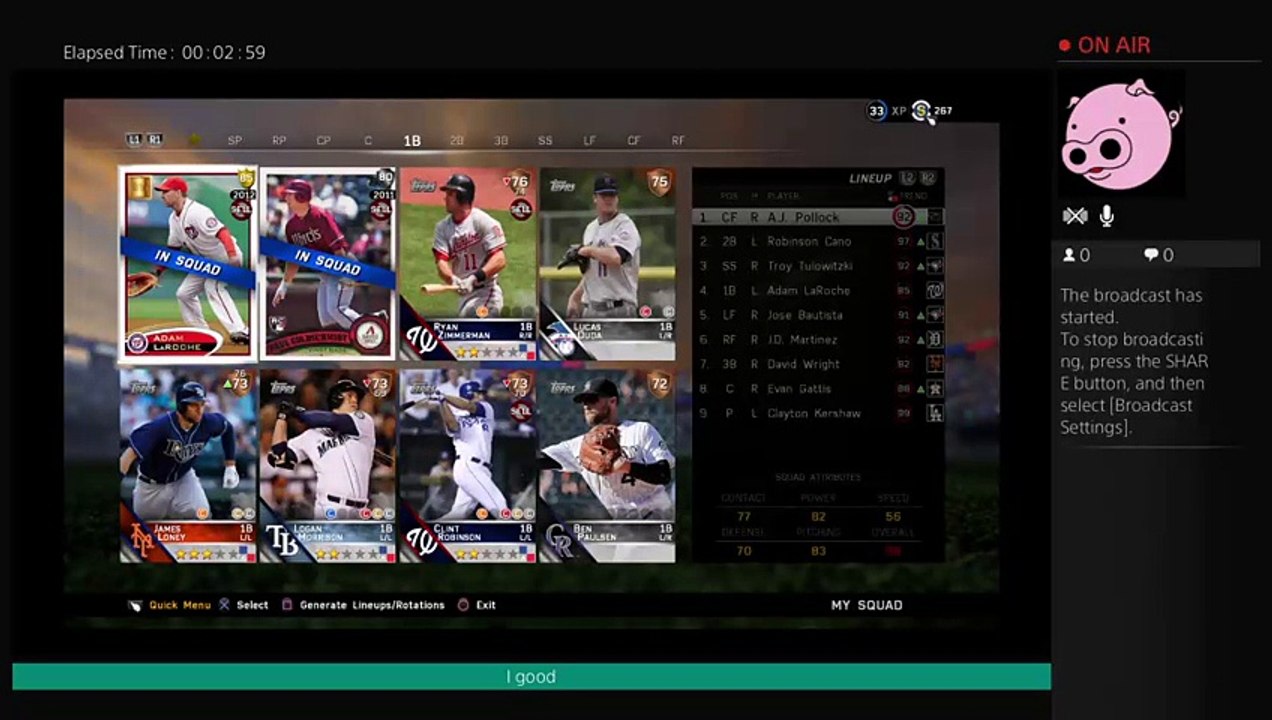Select lineup row Evan Gattis
1272x720 pixels.
tap(818, 389)
